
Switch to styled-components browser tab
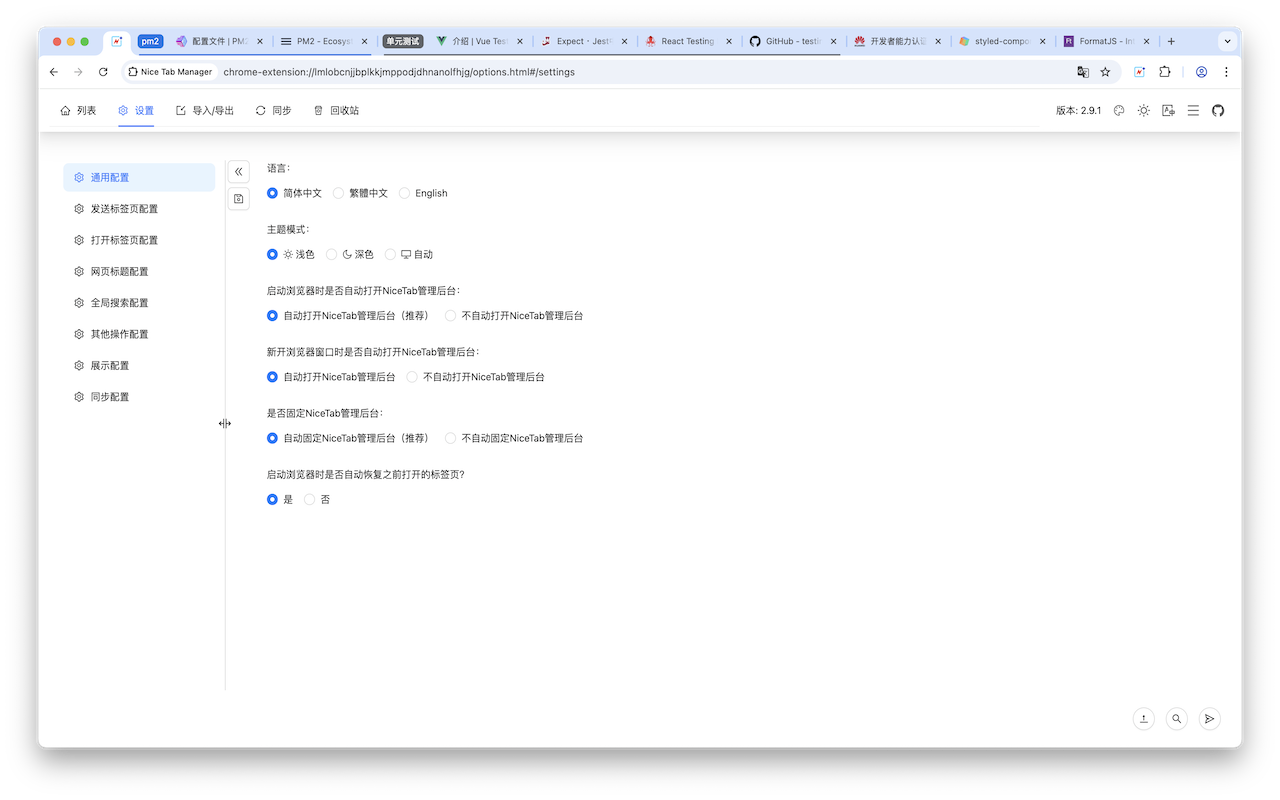click(x=1003, y=41)
